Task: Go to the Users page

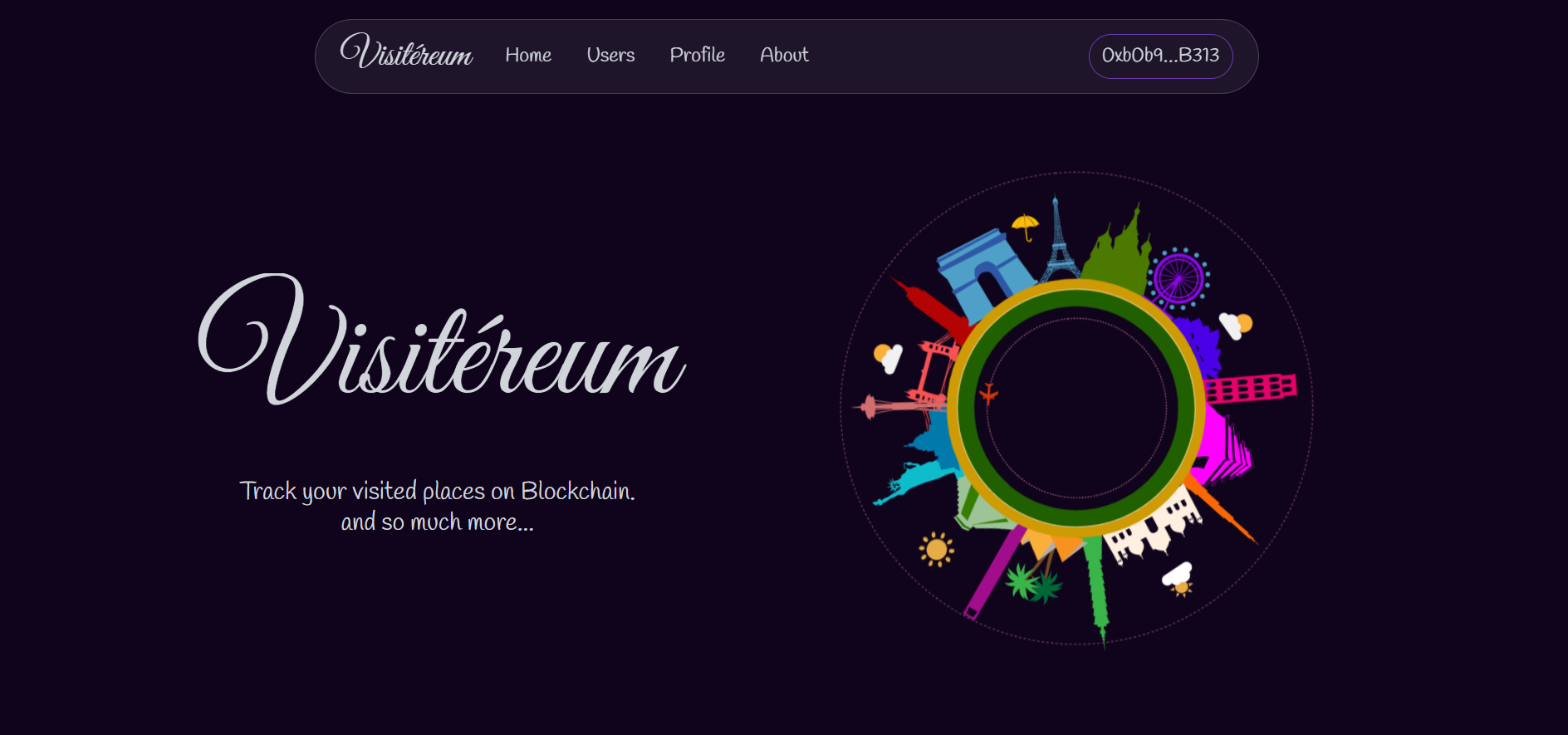Action: coord(610,55)
